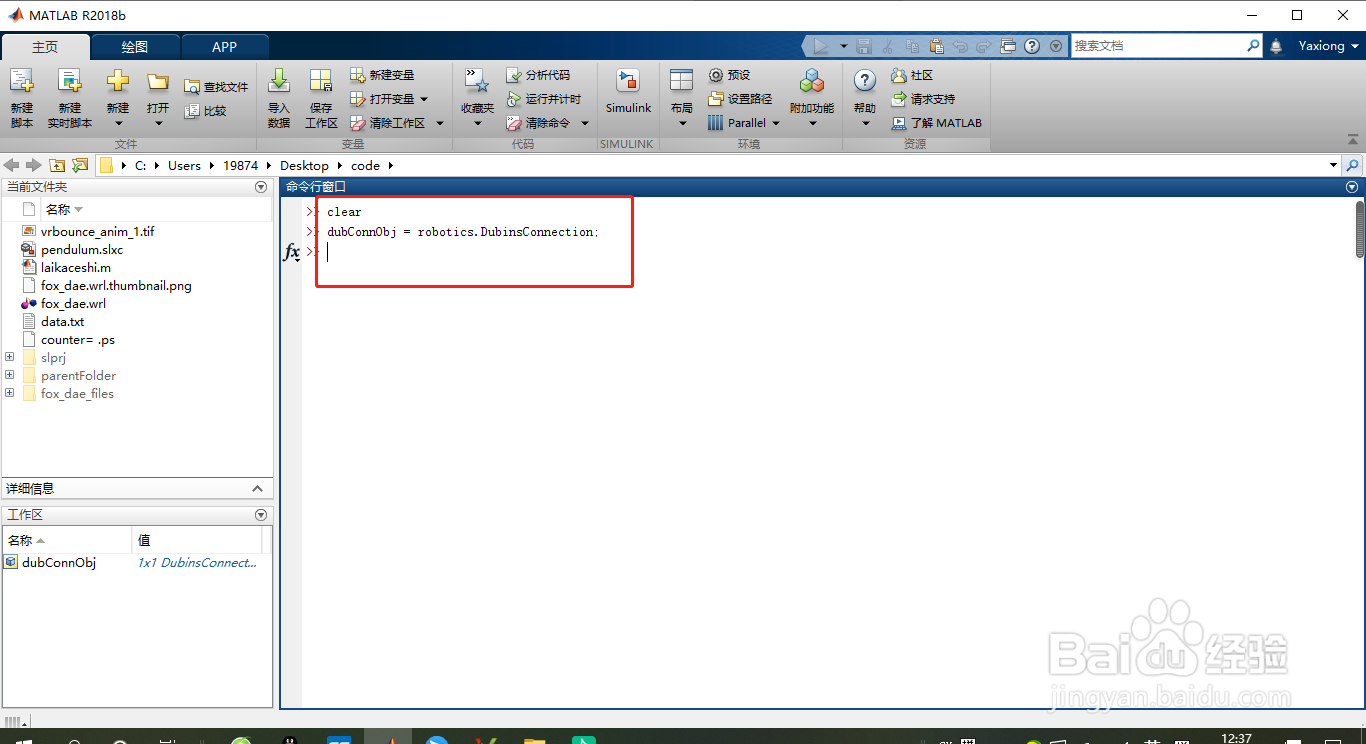
Task: Expand the fox_dae_files folder
Action: click(x=10, y=393)
